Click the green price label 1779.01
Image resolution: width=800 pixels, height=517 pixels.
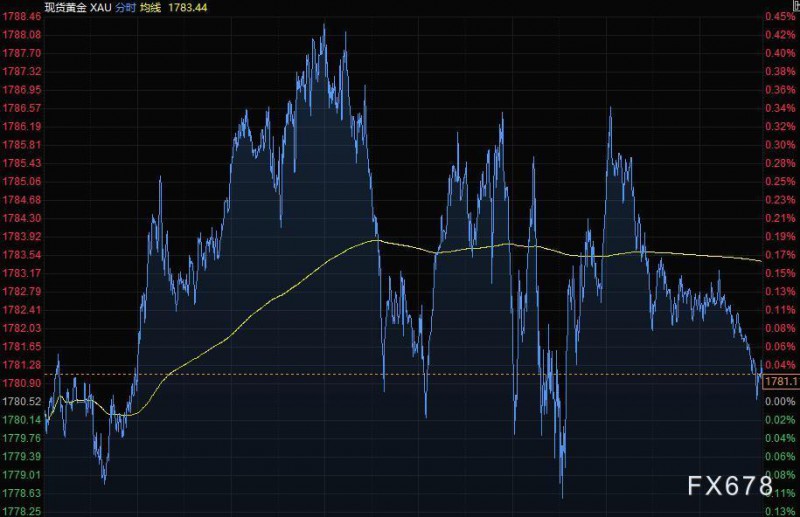(x=21, y=475)
